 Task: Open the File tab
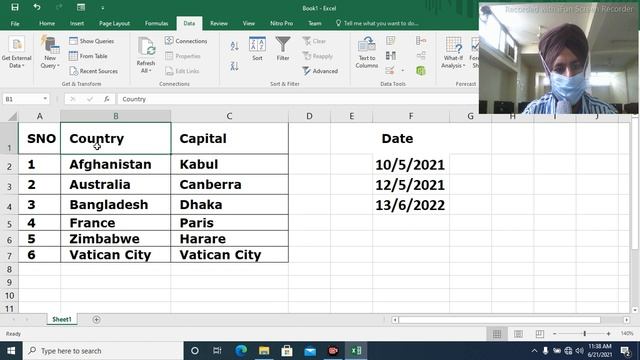pos(15,23)
